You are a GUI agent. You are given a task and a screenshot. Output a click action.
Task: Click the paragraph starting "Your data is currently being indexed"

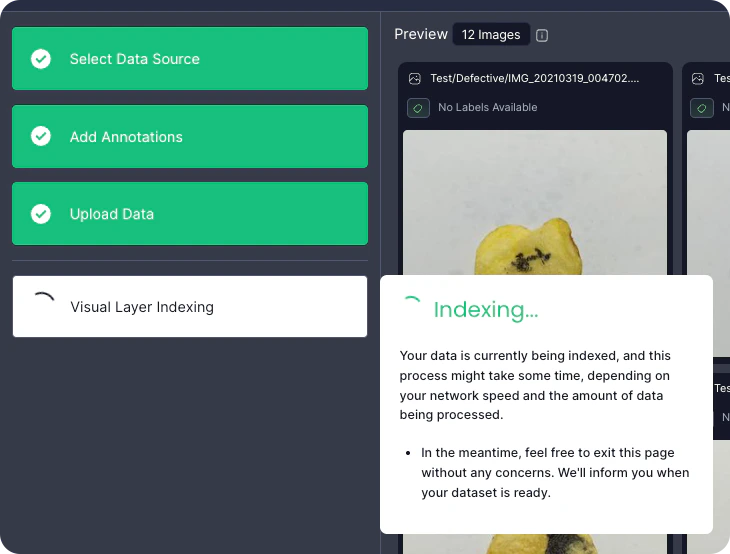[x=535, y=385]
